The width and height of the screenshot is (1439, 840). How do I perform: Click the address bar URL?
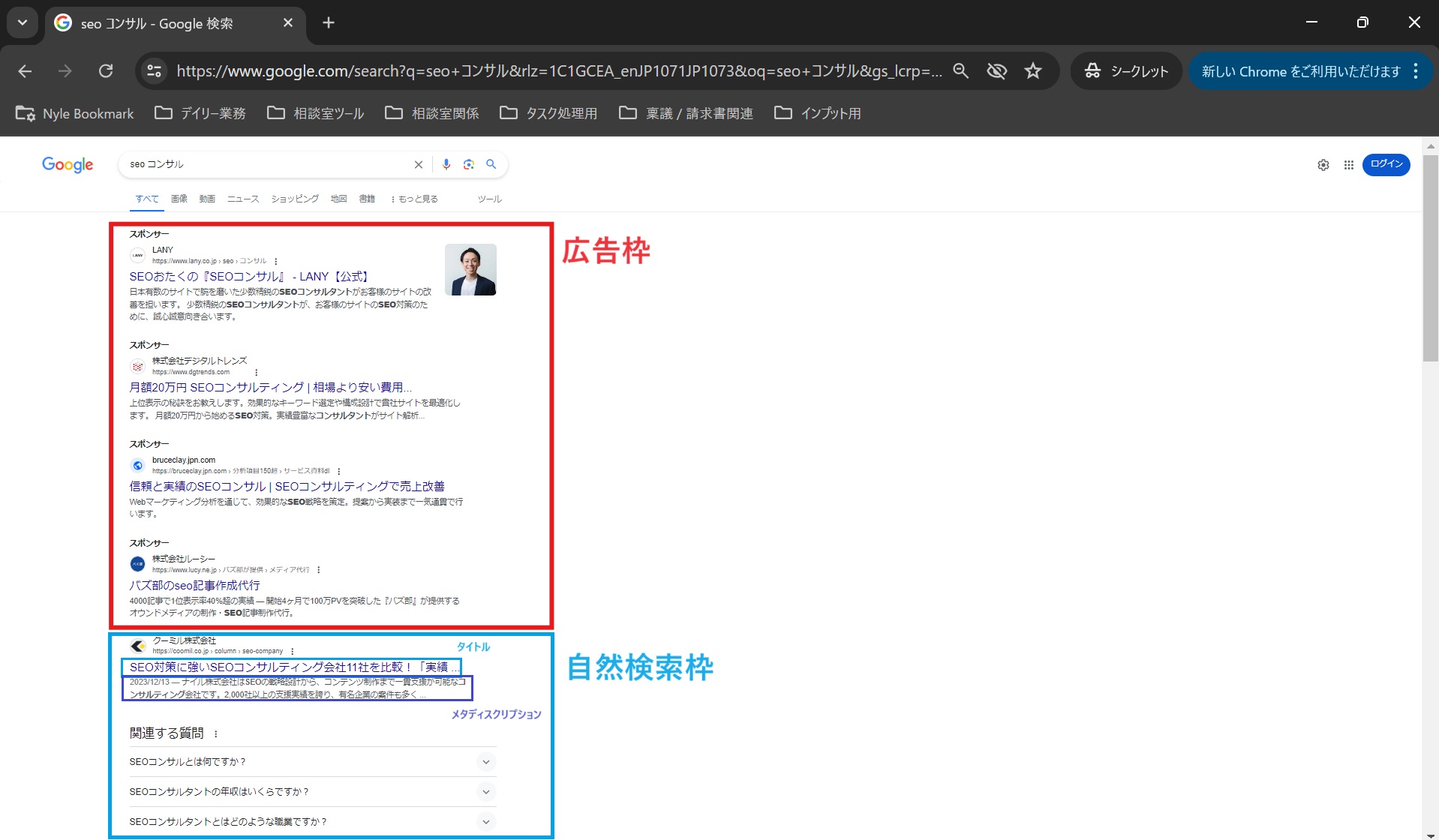pos(559,71)
